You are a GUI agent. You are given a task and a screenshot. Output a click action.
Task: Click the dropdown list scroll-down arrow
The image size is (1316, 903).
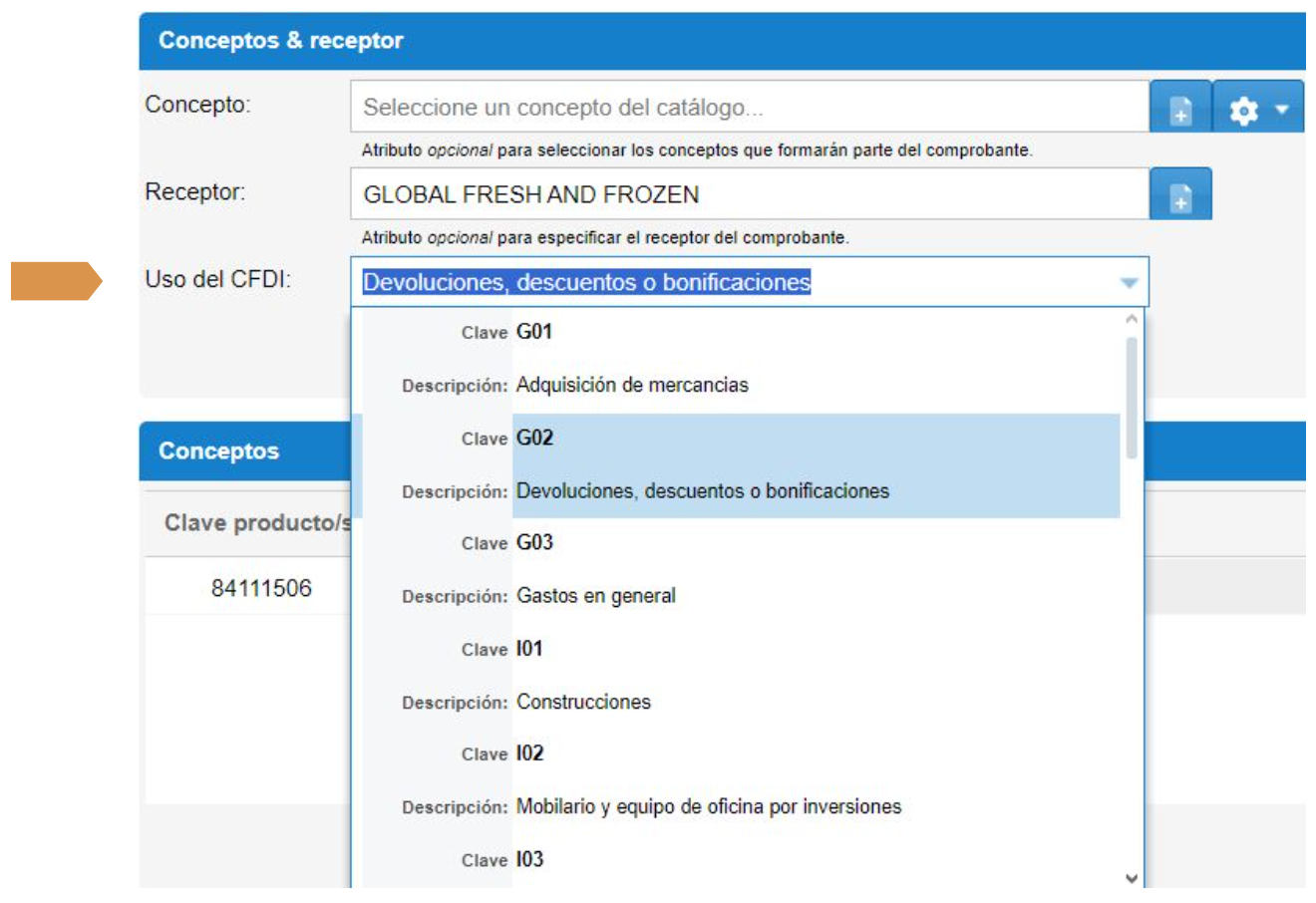click(1132, 878)
